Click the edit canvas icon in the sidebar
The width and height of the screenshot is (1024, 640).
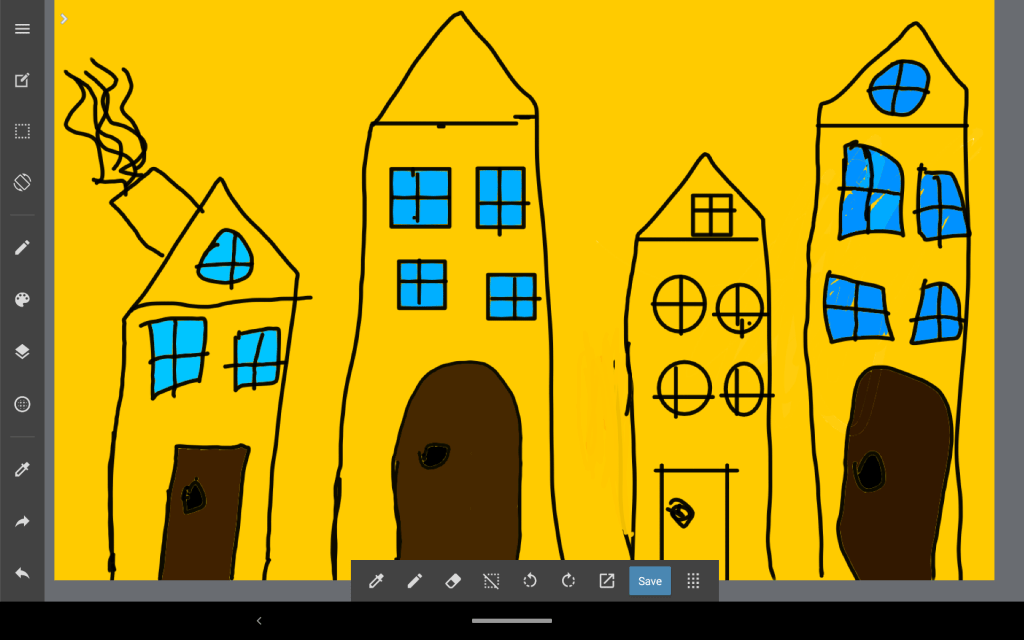pyautogui.click(x=22, y=80)
